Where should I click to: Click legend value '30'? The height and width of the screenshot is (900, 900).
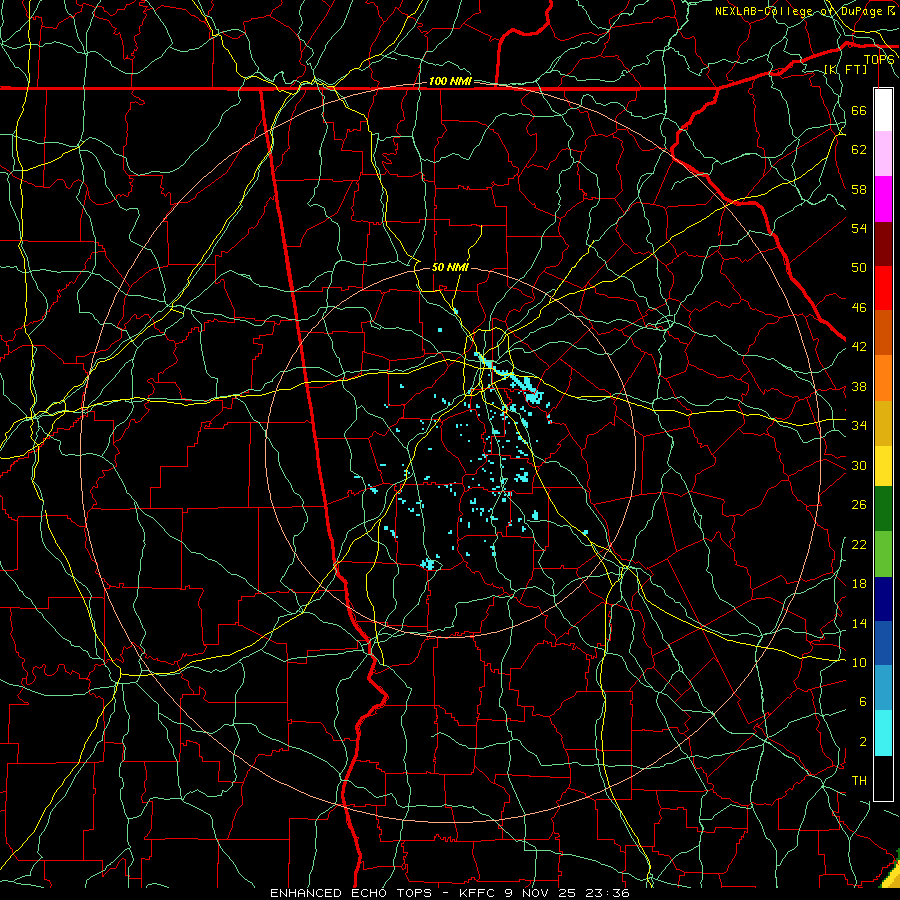click(859, 465)
